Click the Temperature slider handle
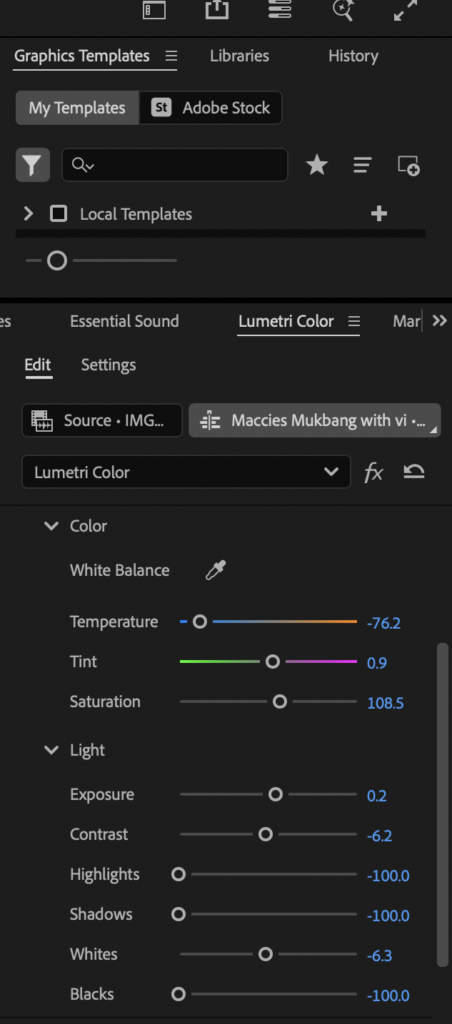The image size is (452, 1024). (x=200, y=622)
